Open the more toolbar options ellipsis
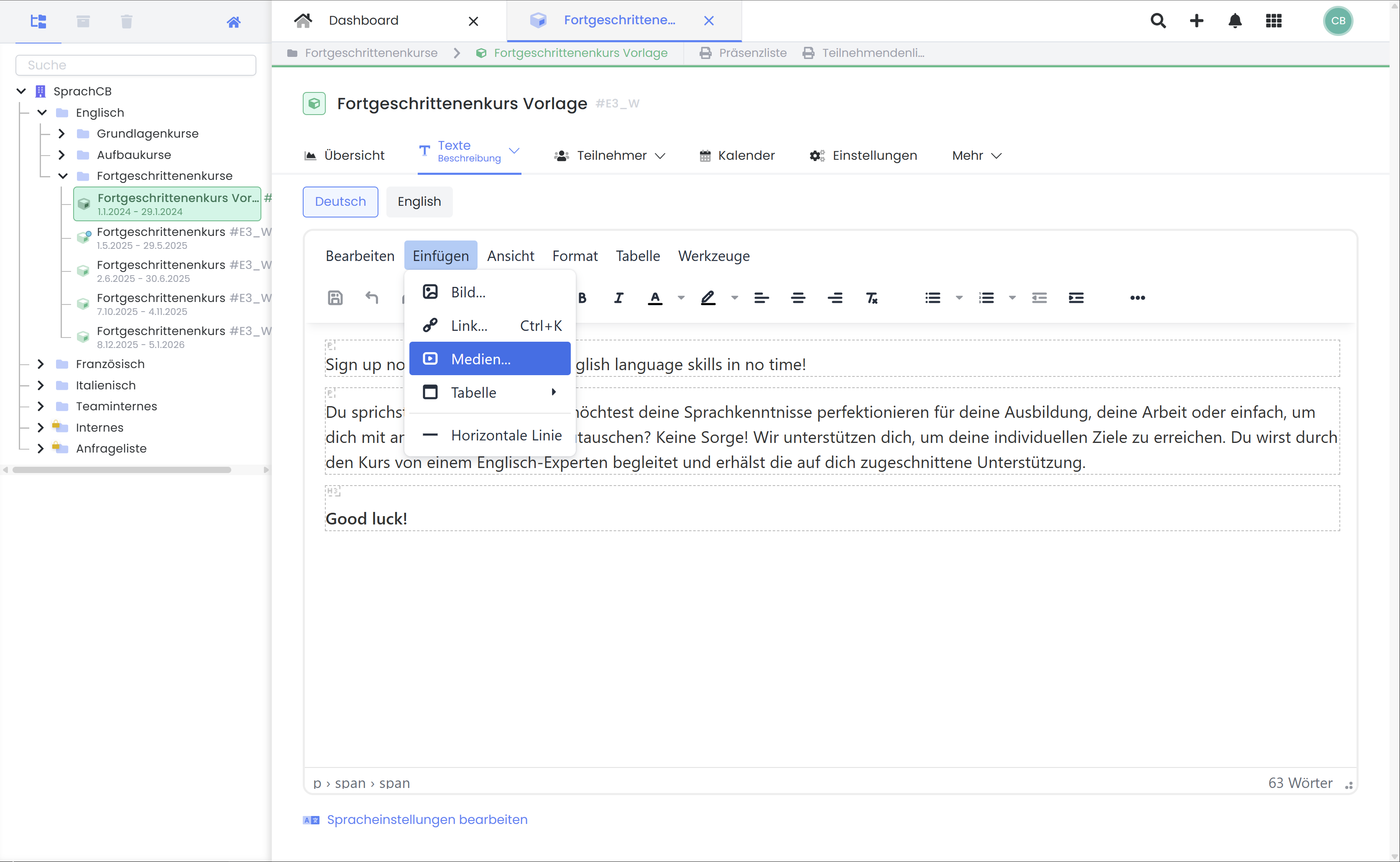1400x862 pixels. (x=1137, y=298)
